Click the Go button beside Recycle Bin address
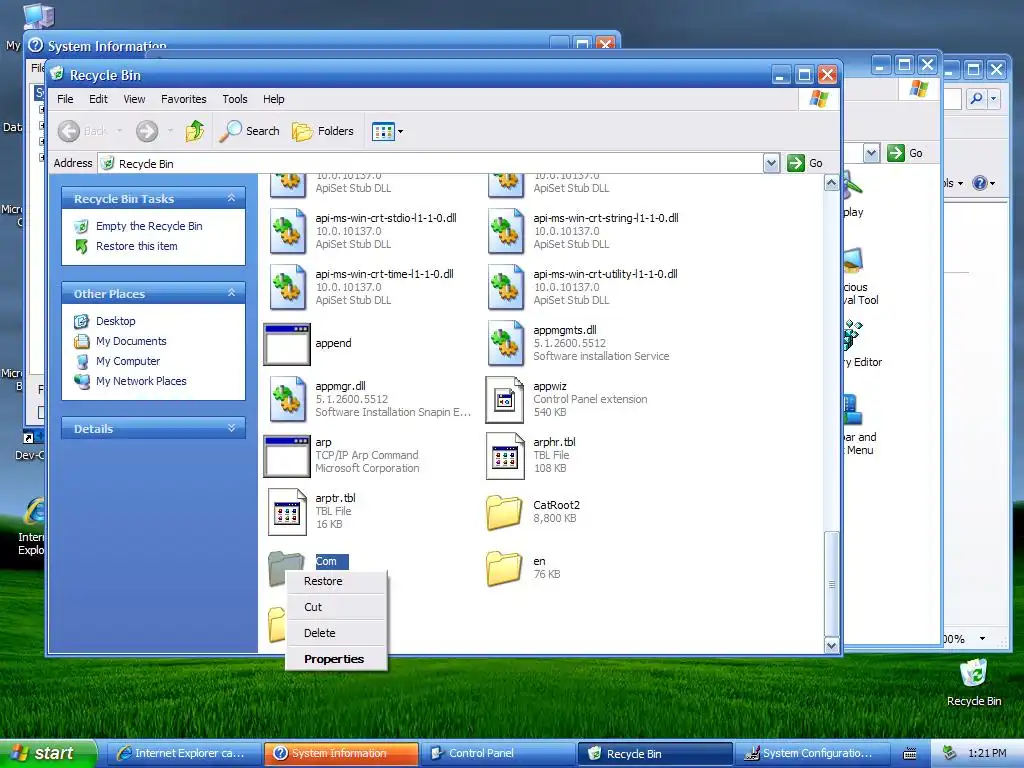Image resolution: width=1024 pixels, height=768 pixels. 805,163
